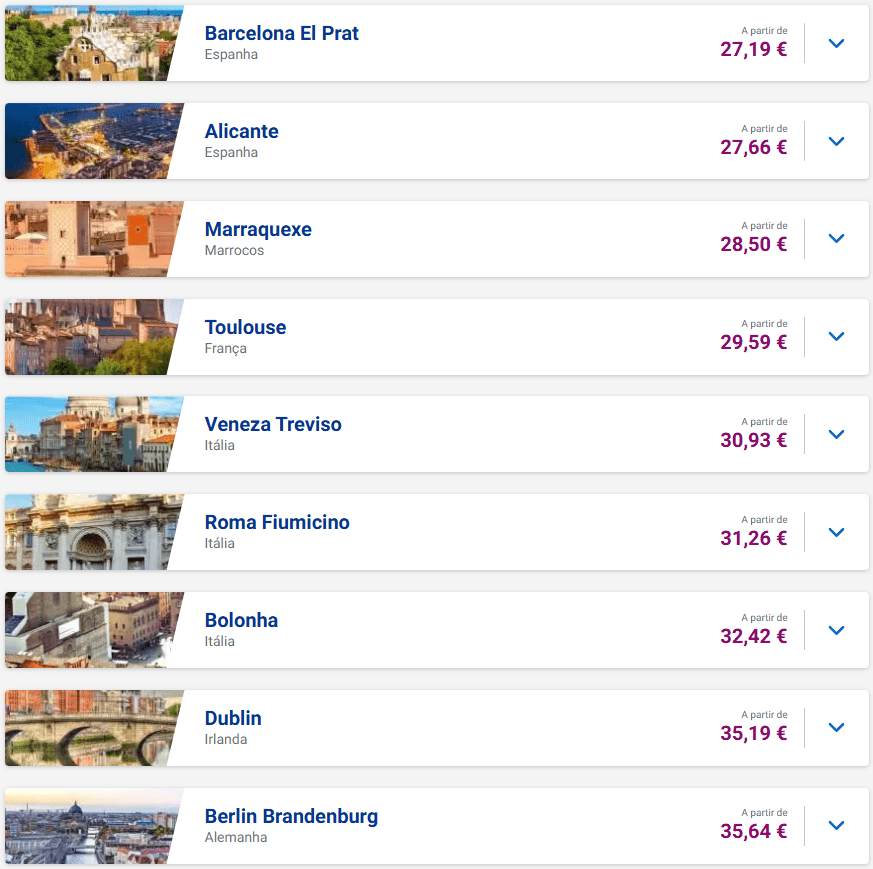
Task: Click the Barcelona El Prat photo thumbnail
Action: click(90, 44)
